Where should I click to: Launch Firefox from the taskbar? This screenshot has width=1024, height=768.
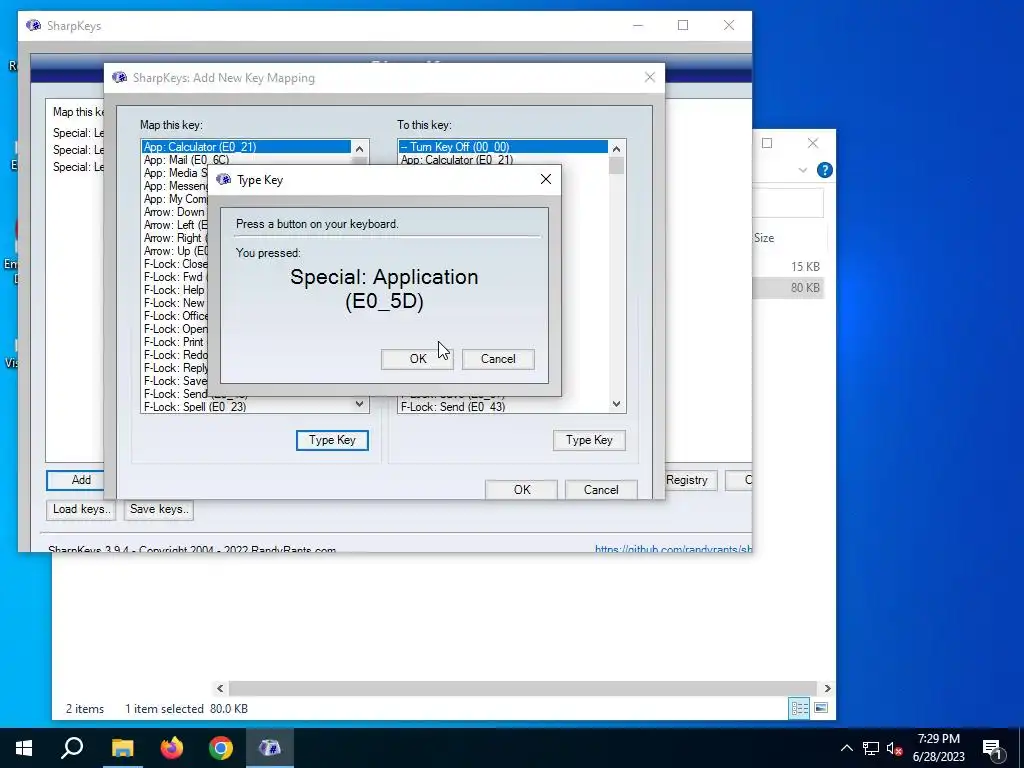pyautogui.click(x=172, y=748)
